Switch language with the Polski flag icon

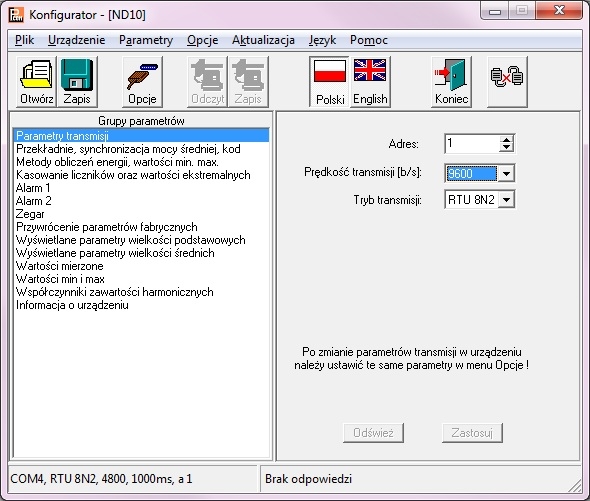(330, 82)
